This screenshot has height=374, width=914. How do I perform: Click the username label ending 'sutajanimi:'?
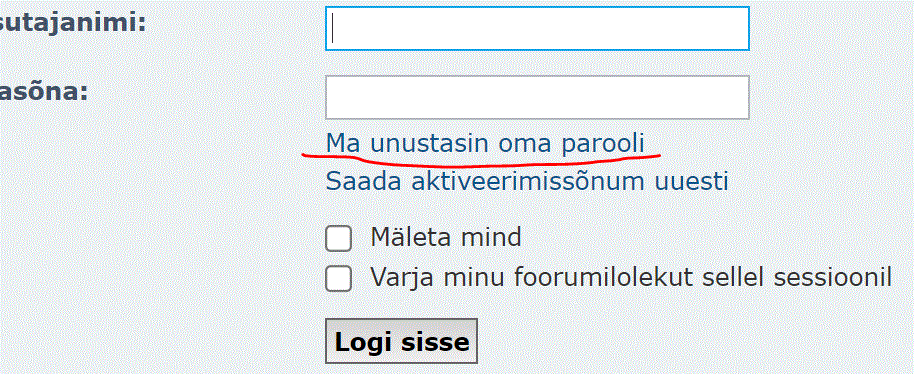click(x=72, y=24)
